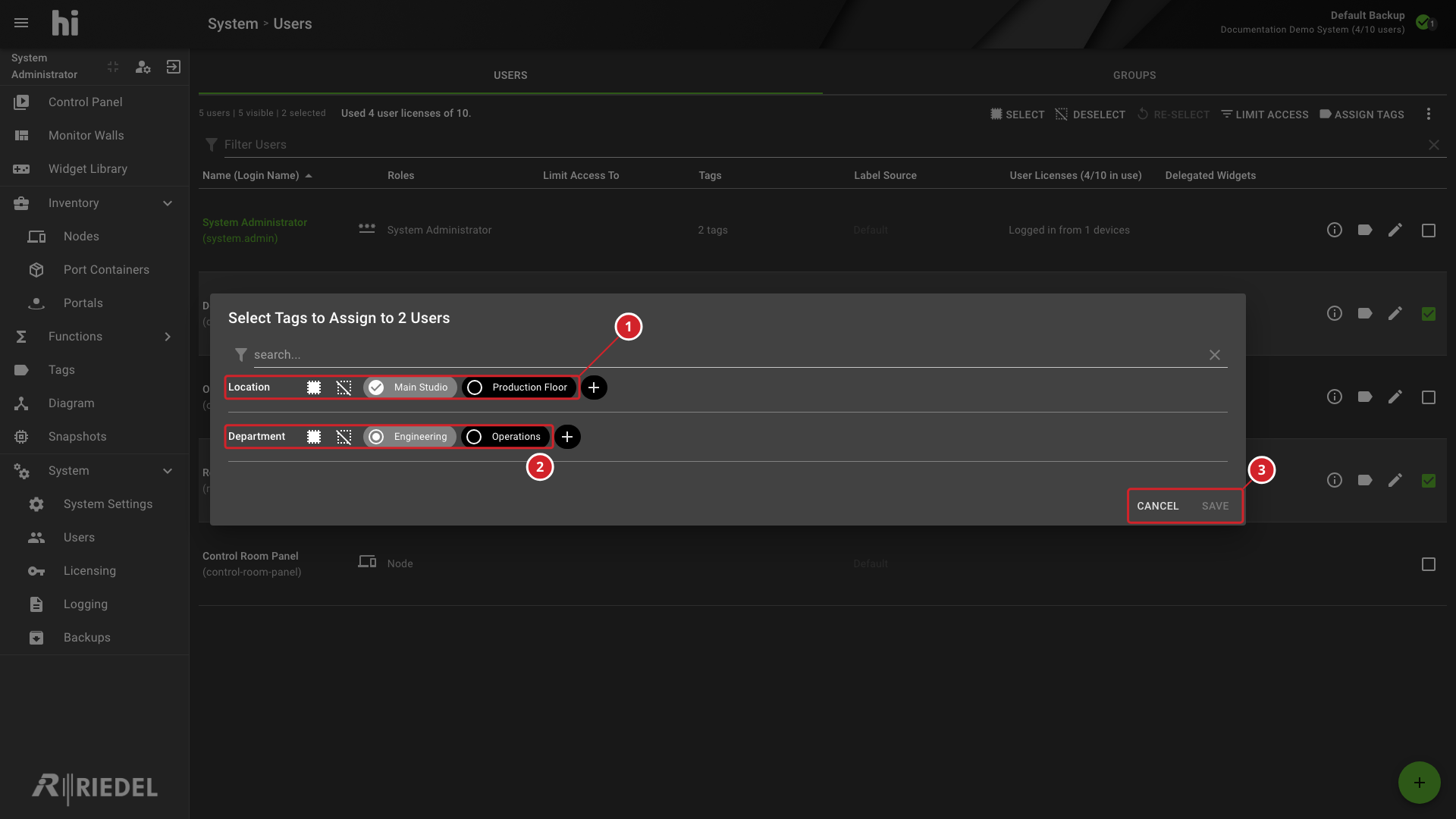Click the backup status check icon
The image size is (1456, 819).
pos(1423,22)
